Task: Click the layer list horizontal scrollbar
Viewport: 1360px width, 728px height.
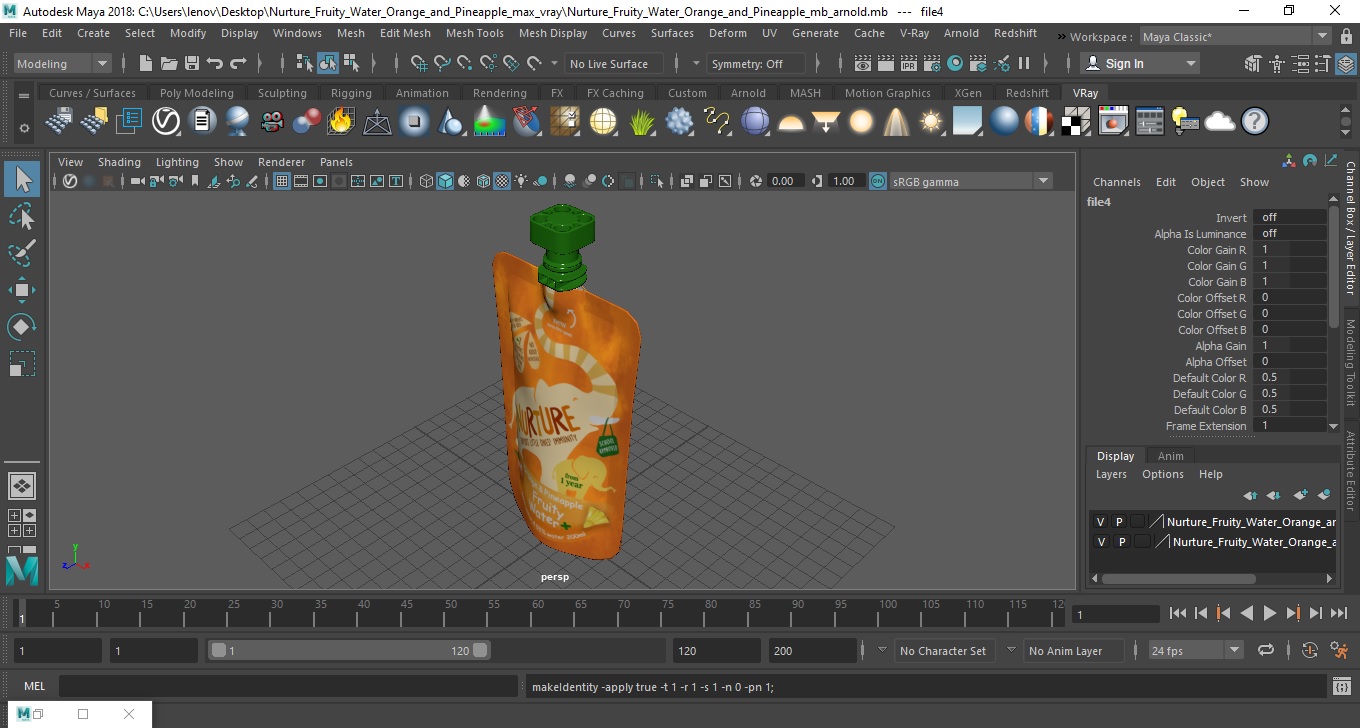Action: (x=1178, y=578)
